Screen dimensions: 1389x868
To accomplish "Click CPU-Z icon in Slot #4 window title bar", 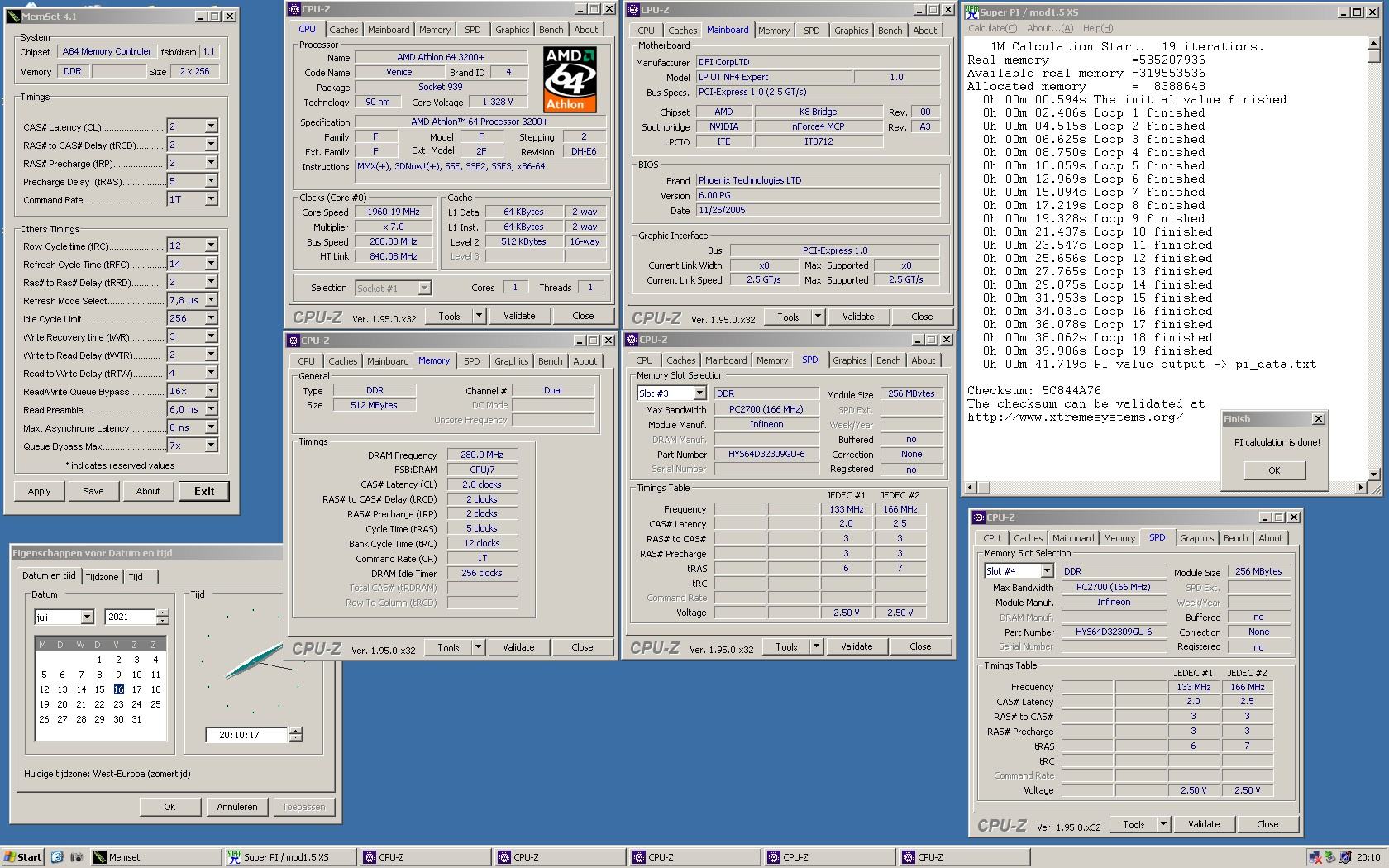I will 978,517.
